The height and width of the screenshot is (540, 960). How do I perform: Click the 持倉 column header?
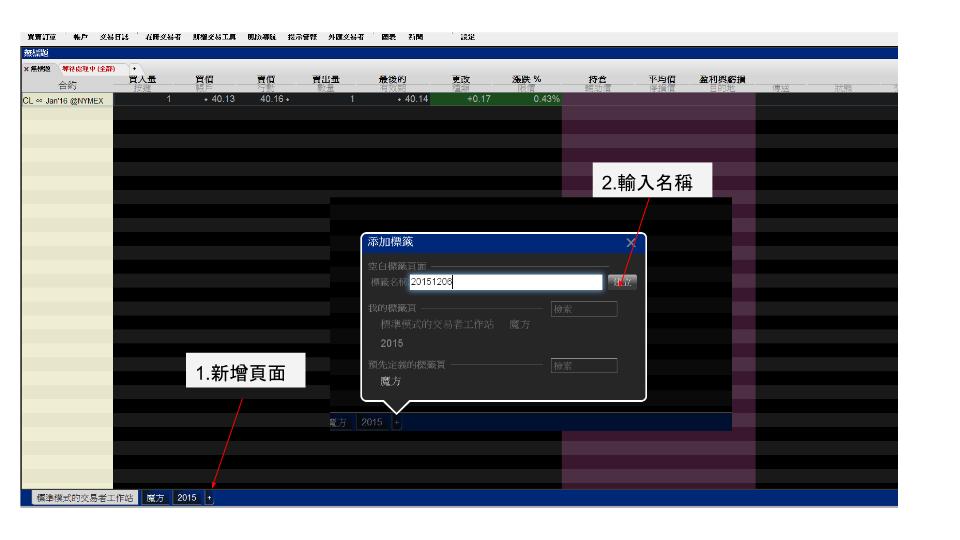pyautogui.click(x=597, y=80)
